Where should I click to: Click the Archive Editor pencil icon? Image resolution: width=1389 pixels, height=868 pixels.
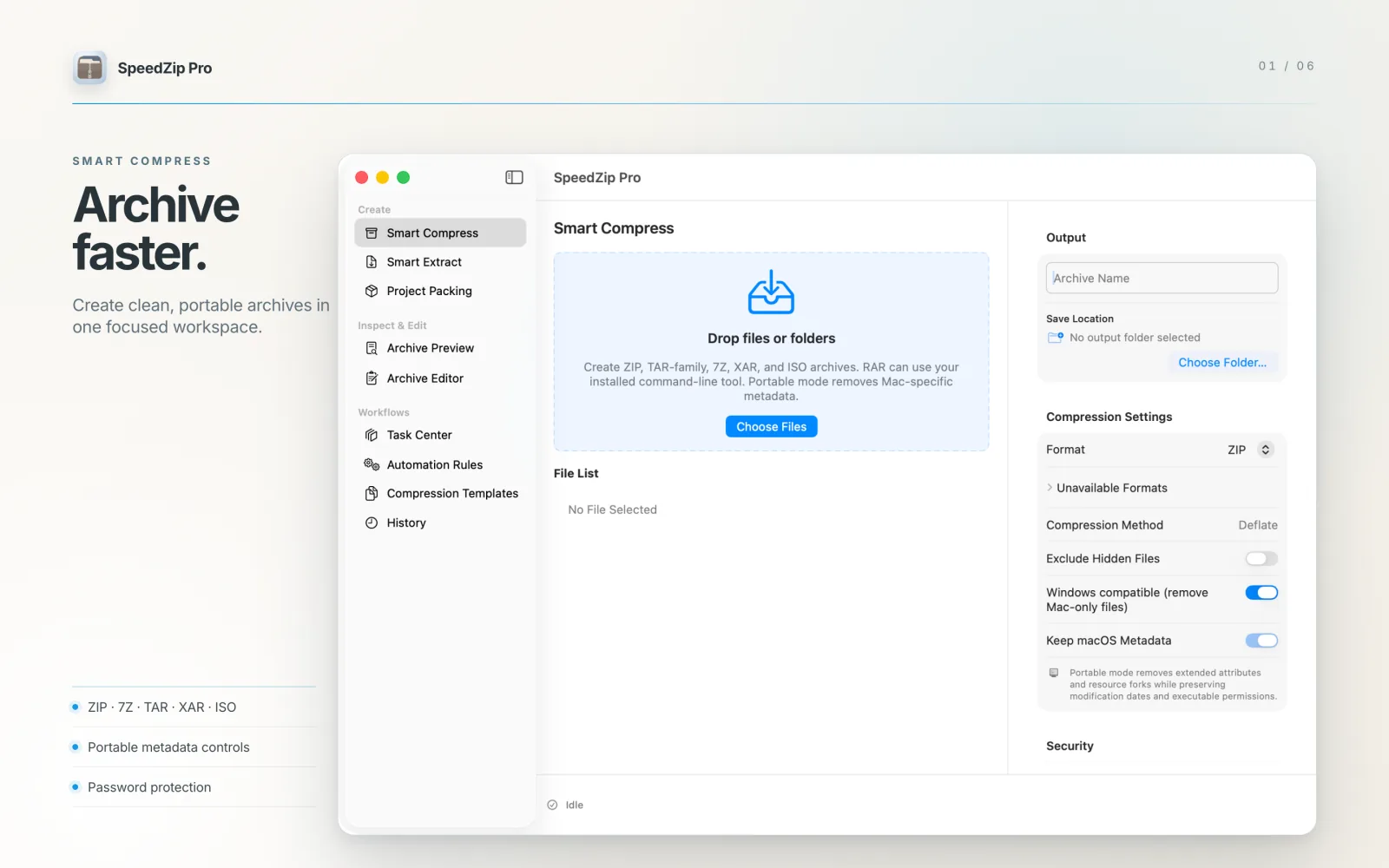tap(372, 378)
